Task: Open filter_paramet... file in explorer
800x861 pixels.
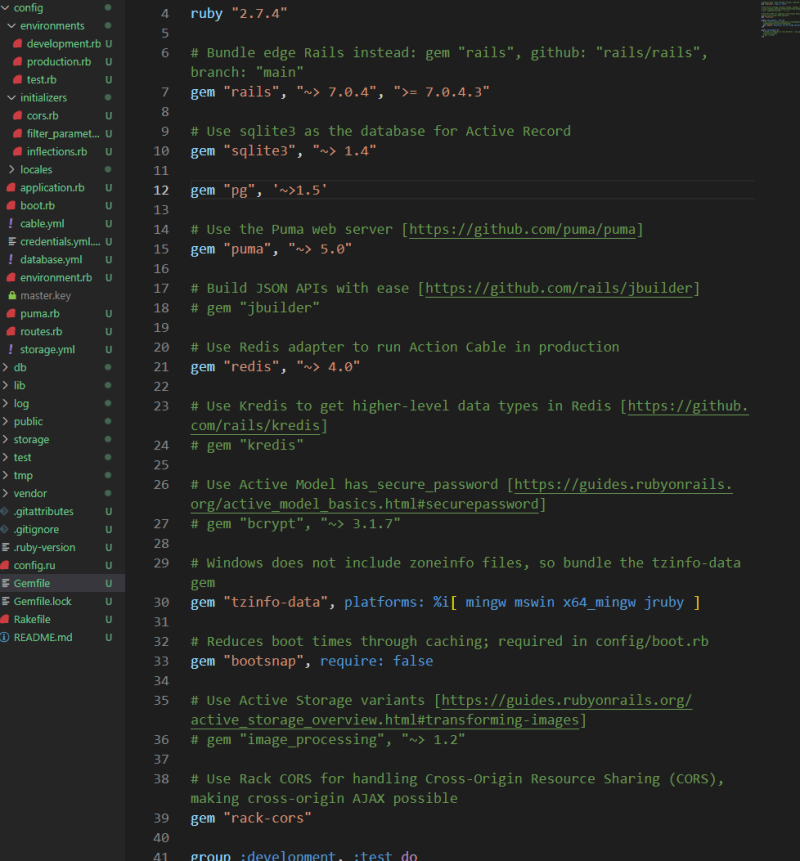Action: pos(63,133)
